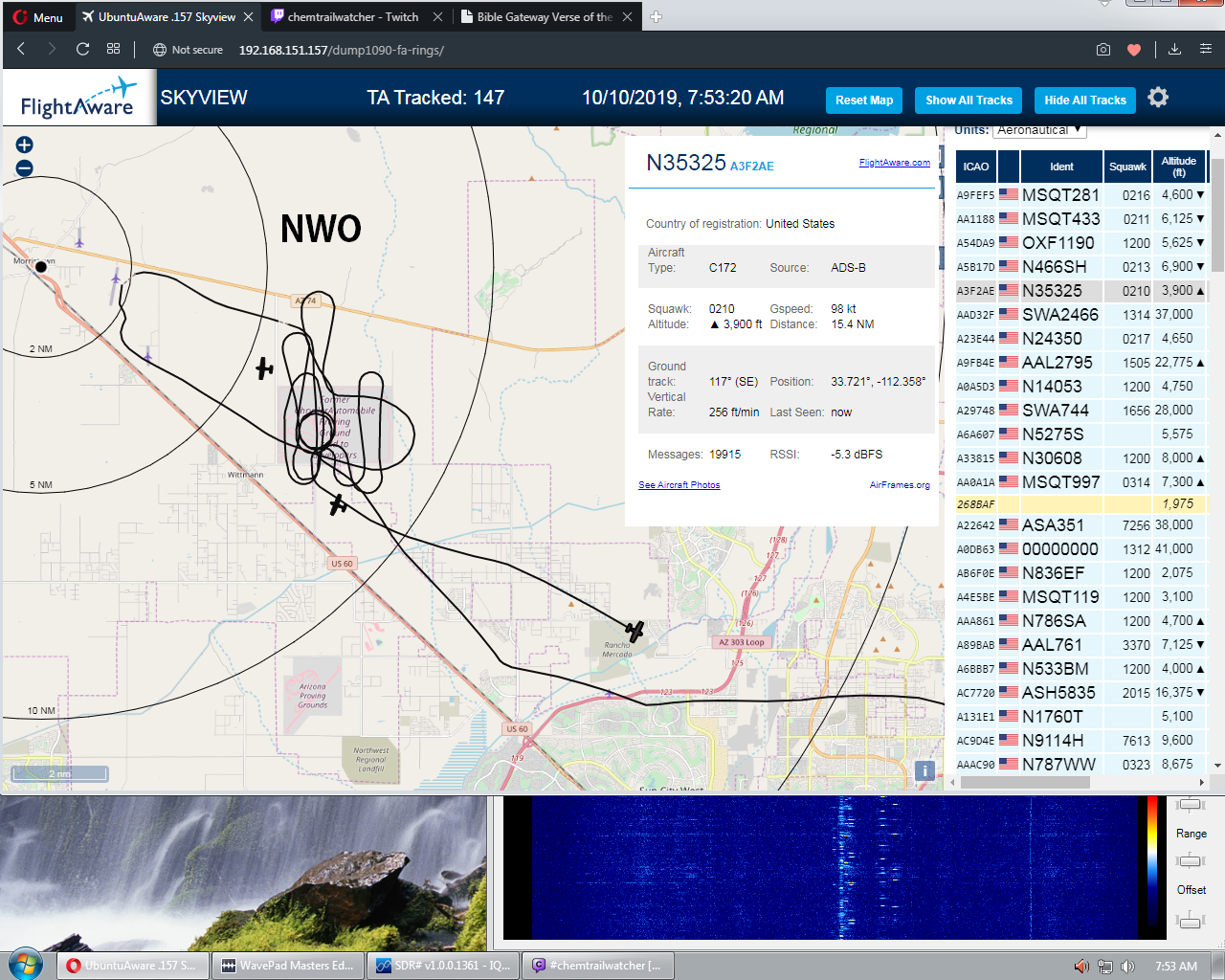Select the 268BAF row in the table
Image resolution: width=1225 pixels, height=980 pixels.
(1081, 504)
